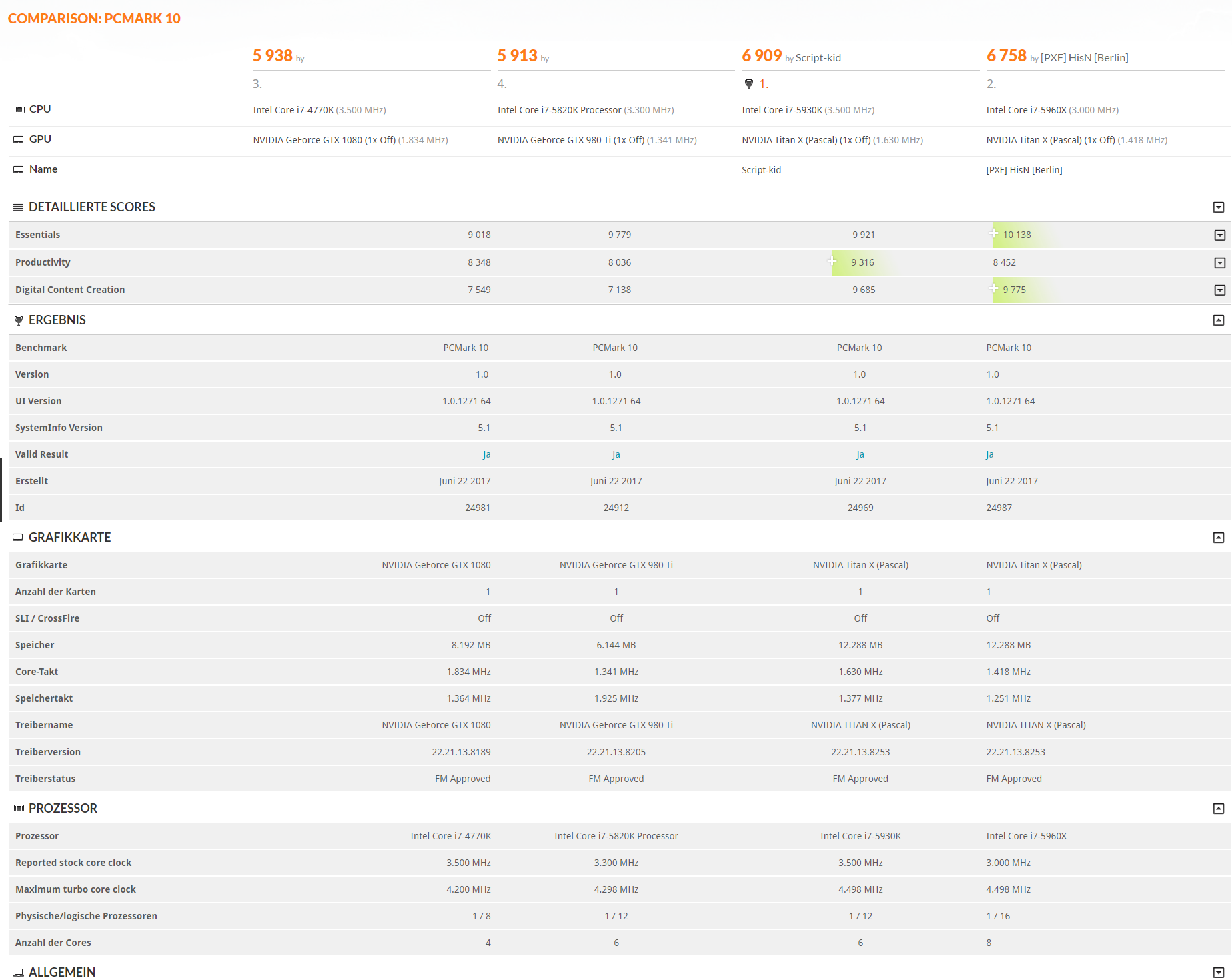The width and height of the screenshot is (1232, 978).
Task: Click the 1 / 16 logical processors value
Action: [998, 916]
